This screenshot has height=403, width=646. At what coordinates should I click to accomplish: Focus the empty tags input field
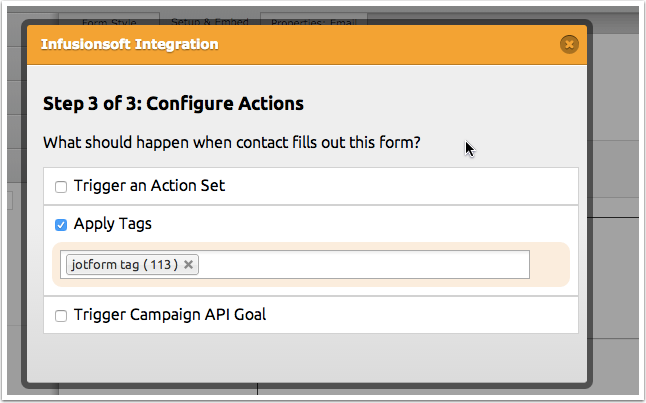(363, 265)
